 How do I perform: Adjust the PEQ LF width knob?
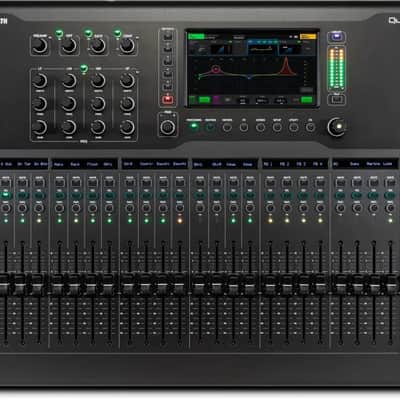coord(40,81)
